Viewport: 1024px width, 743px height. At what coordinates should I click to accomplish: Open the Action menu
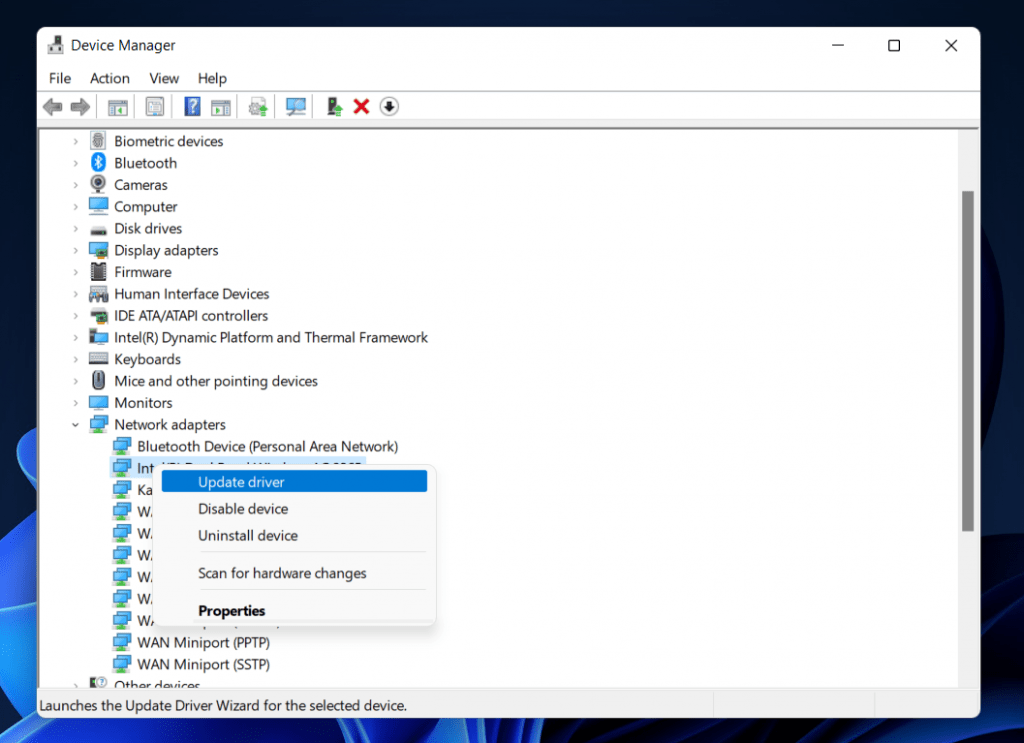click(x=110, y=78)
